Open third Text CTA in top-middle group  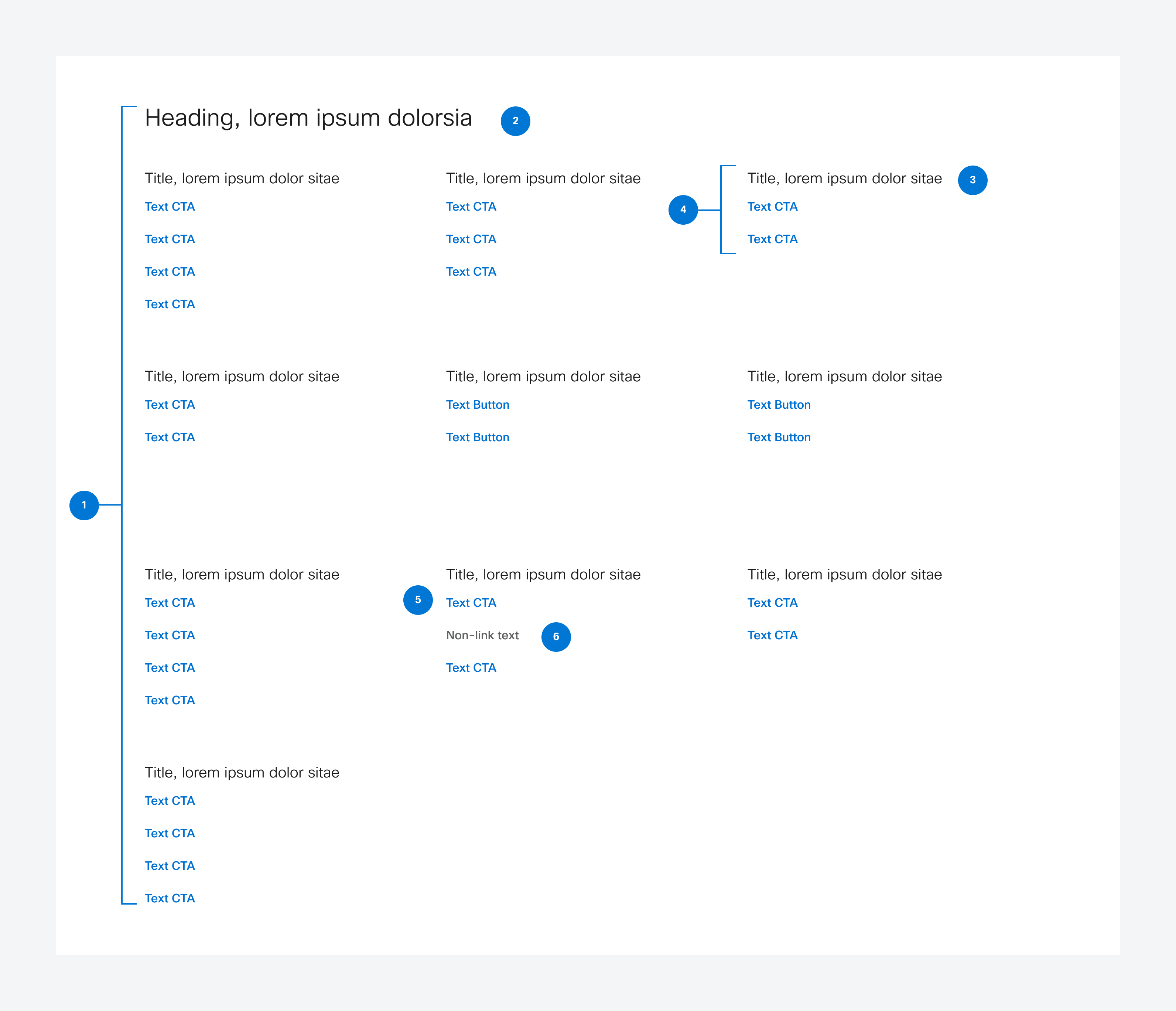(x=471, y=272)
